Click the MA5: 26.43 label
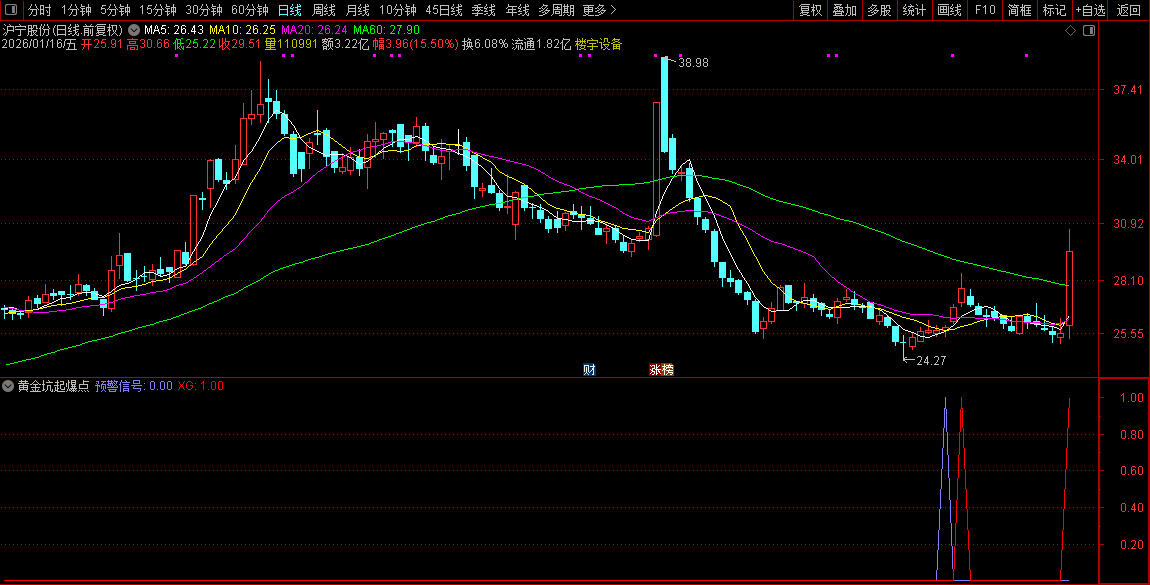The width and height of the screenshot is (1150, 585). [174, 30]
